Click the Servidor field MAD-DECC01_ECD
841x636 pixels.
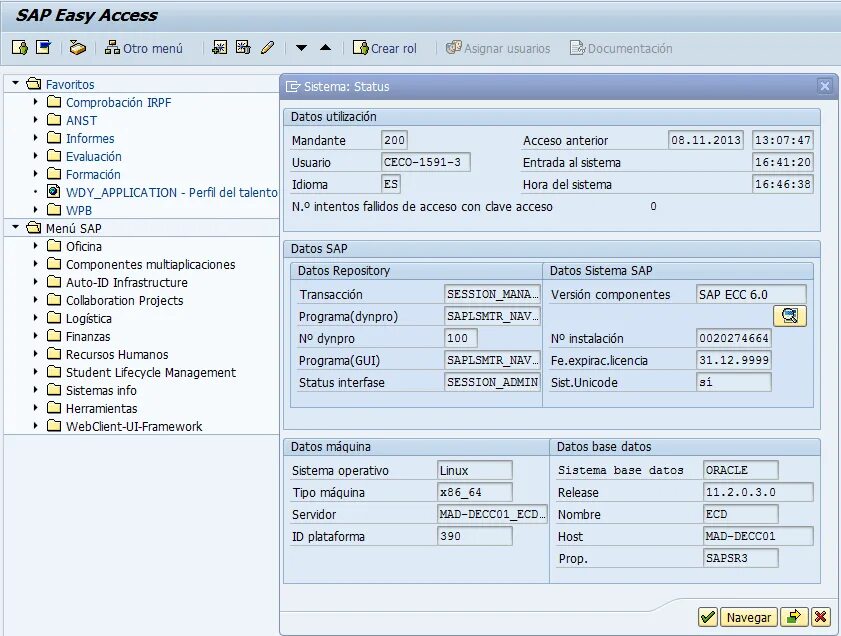(x=492, y=514)
